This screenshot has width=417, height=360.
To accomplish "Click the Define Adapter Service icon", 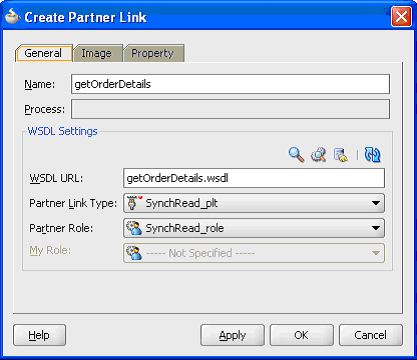I will coord(341,155).
